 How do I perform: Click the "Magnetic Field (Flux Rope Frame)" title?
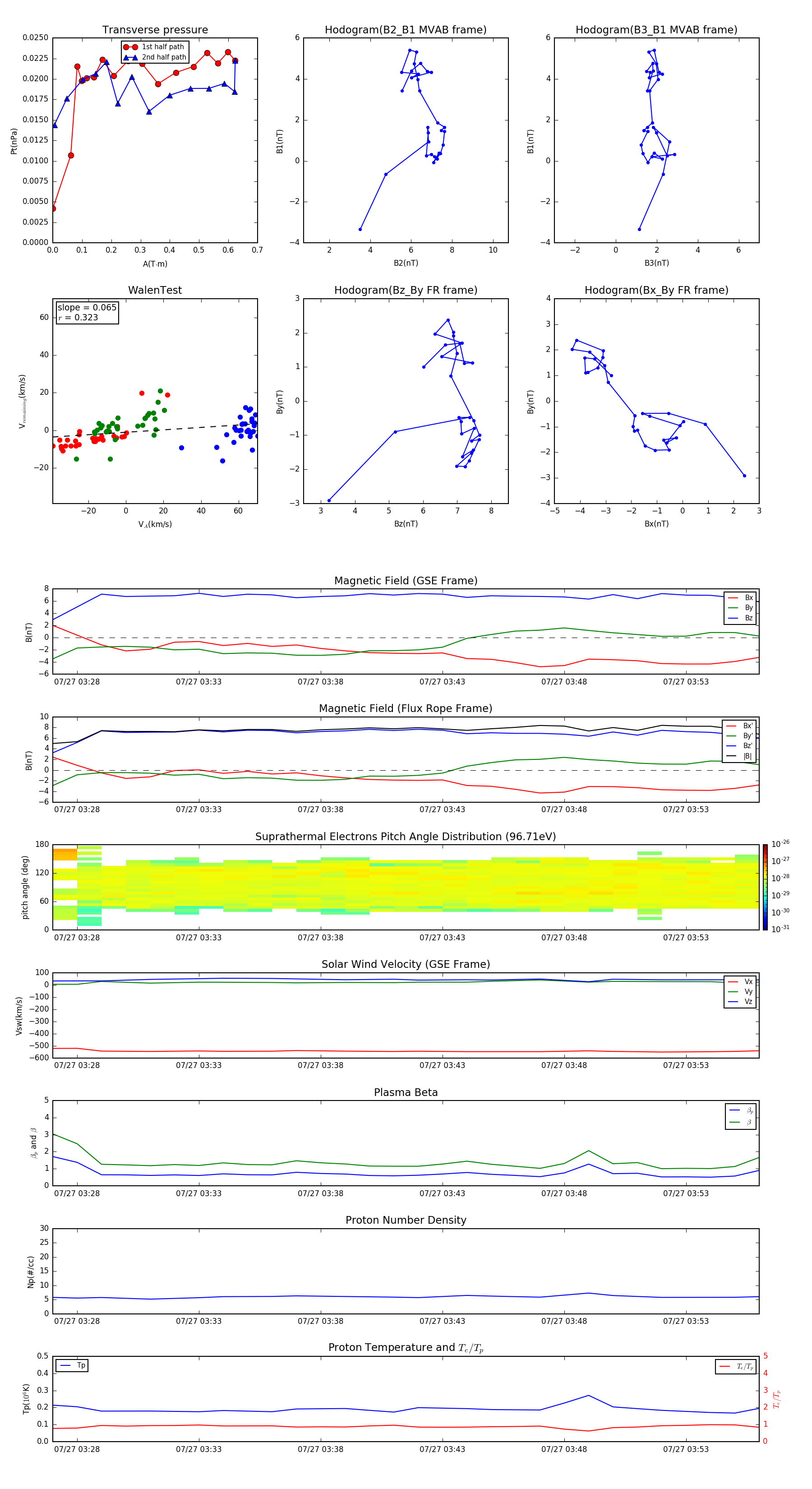(406, 709)
